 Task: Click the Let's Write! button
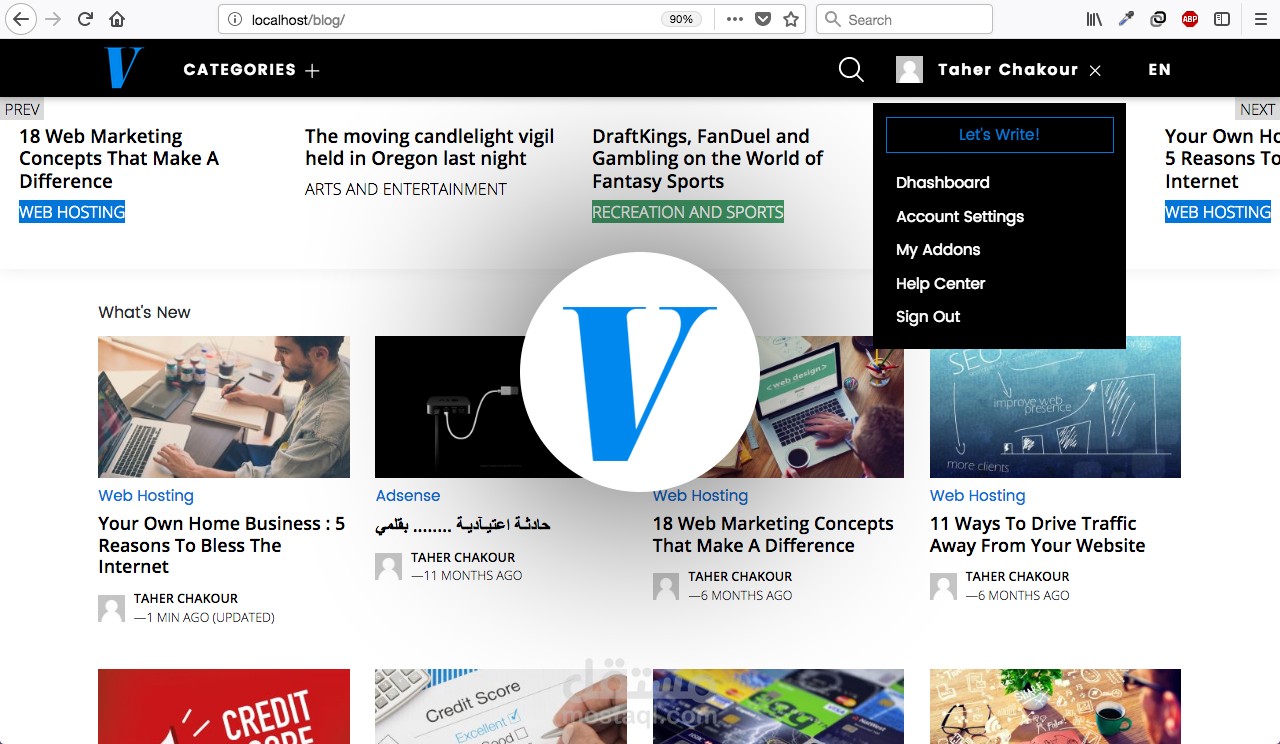coord(999,135)
